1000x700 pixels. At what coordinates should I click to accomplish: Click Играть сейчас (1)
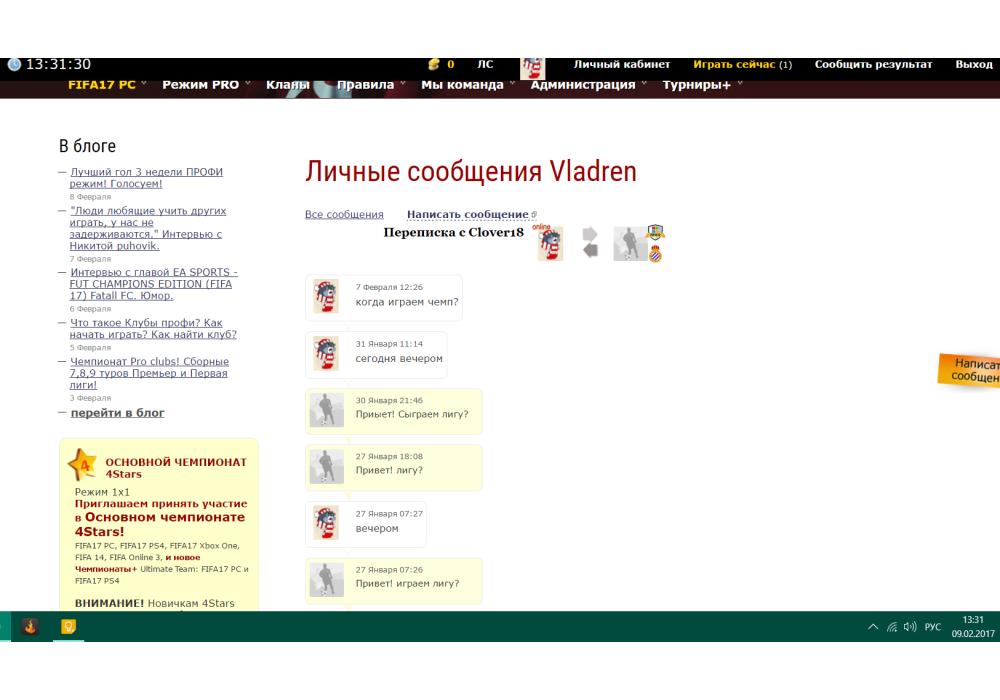point(742,64)
